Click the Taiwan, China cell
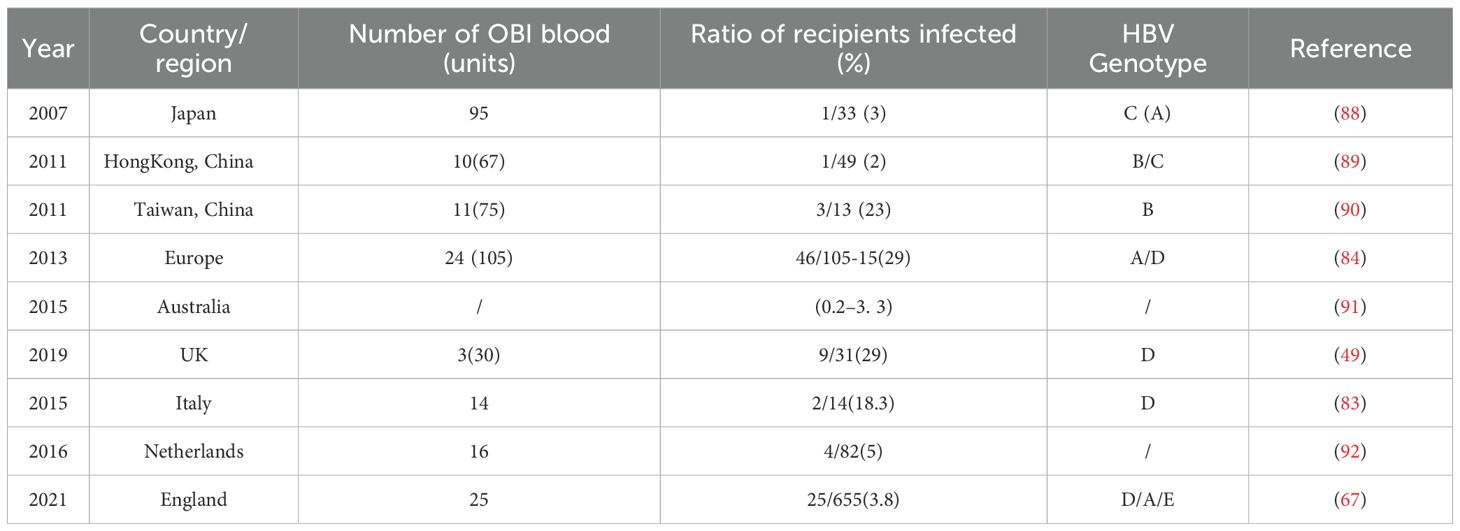Viewport: 1460px width, 531px height. pos(194,210)
